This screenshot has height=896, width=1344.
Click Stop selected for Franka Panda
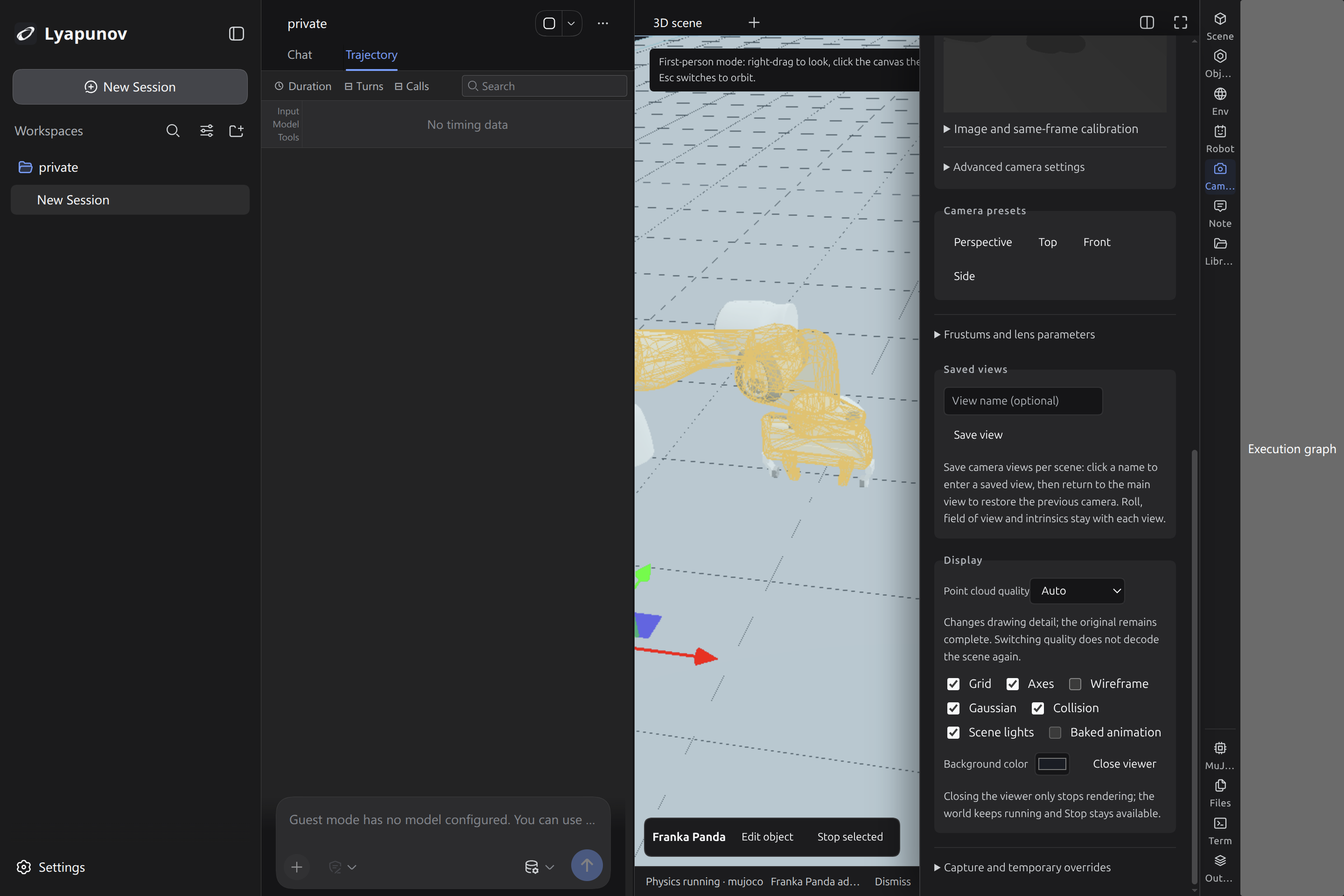(x=850, y=837)
